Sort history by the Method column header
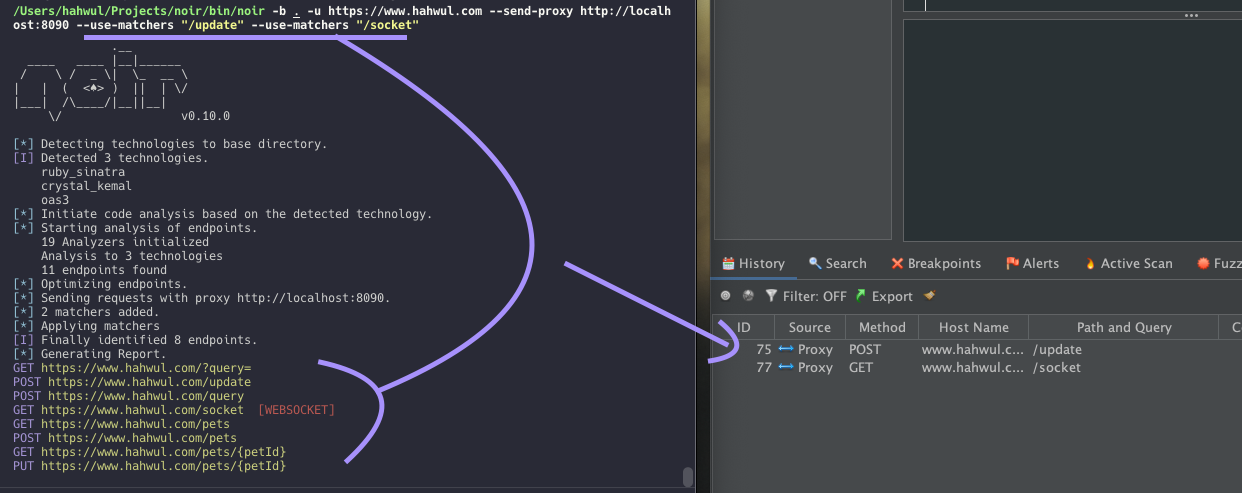Viewport: 1242px width, 493px height. pyautogui.click(x=881, y=328)
